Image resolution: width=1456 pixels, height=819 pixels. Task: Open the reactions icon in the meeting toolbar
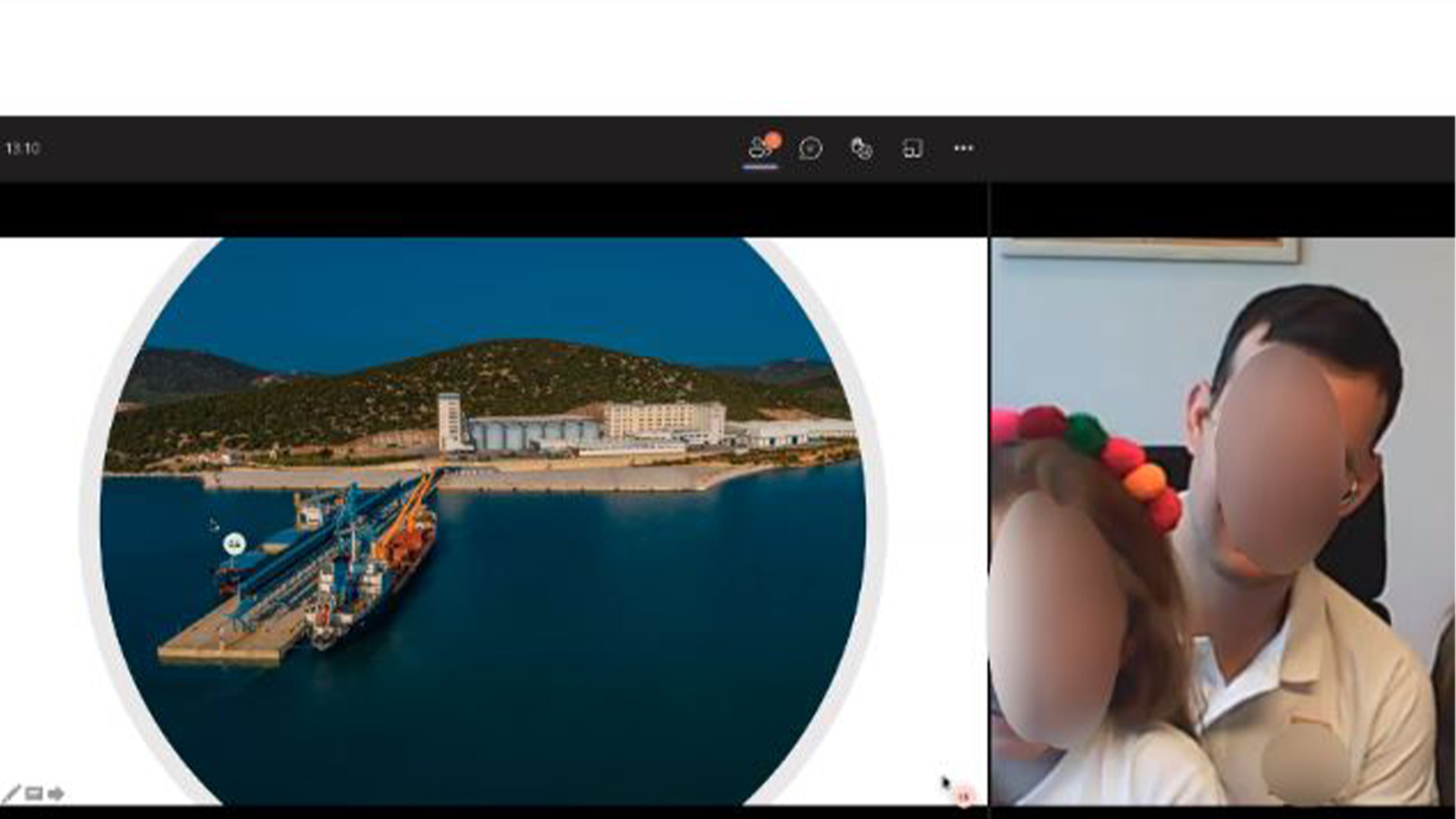pos(861,149)
